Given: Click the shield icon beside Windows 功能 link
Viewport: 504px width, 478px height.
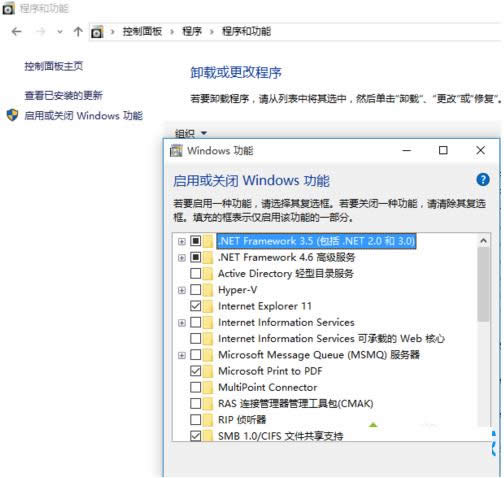Looking at the screenshot, I should (x=12, y=115).
